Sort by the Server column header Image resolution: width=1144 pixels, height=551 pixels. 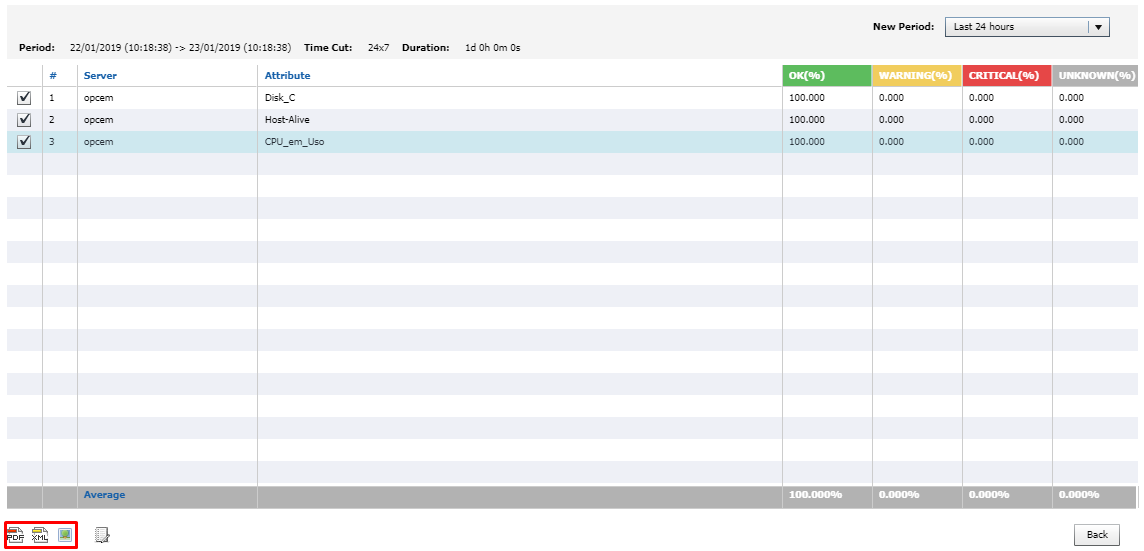(x=100, y=75)
